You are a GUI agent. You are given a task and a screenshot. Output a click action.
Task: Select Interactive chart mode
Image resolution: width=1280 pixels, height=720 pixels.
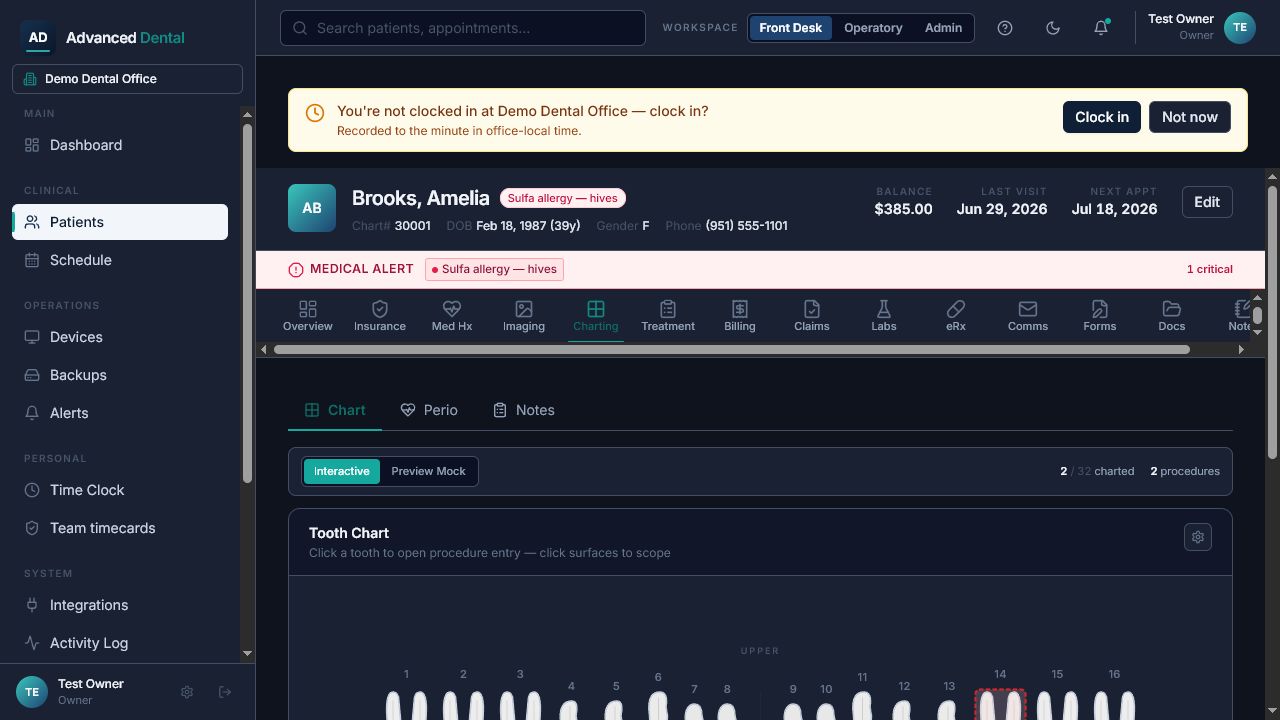coord(342,471)
